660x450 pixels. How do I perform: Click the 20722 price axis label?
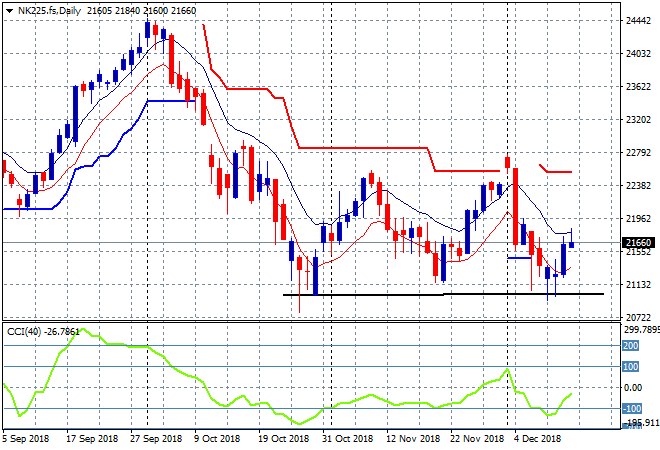tap(639, 317)
